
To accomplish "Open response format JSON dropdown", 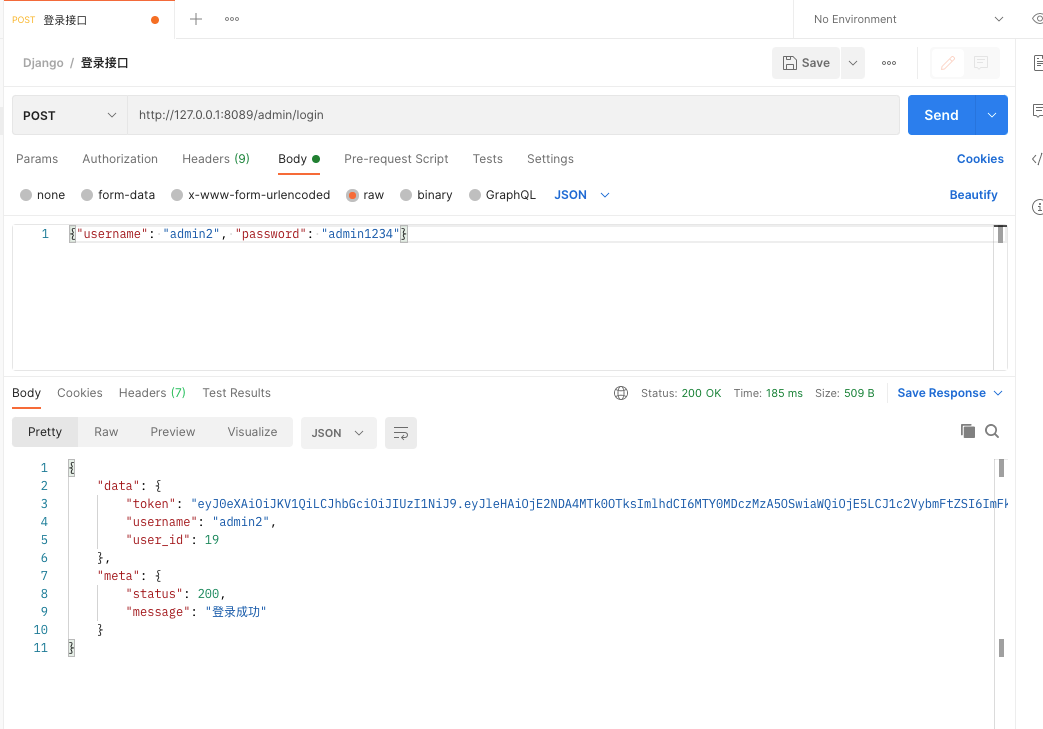I will point(339,433).
